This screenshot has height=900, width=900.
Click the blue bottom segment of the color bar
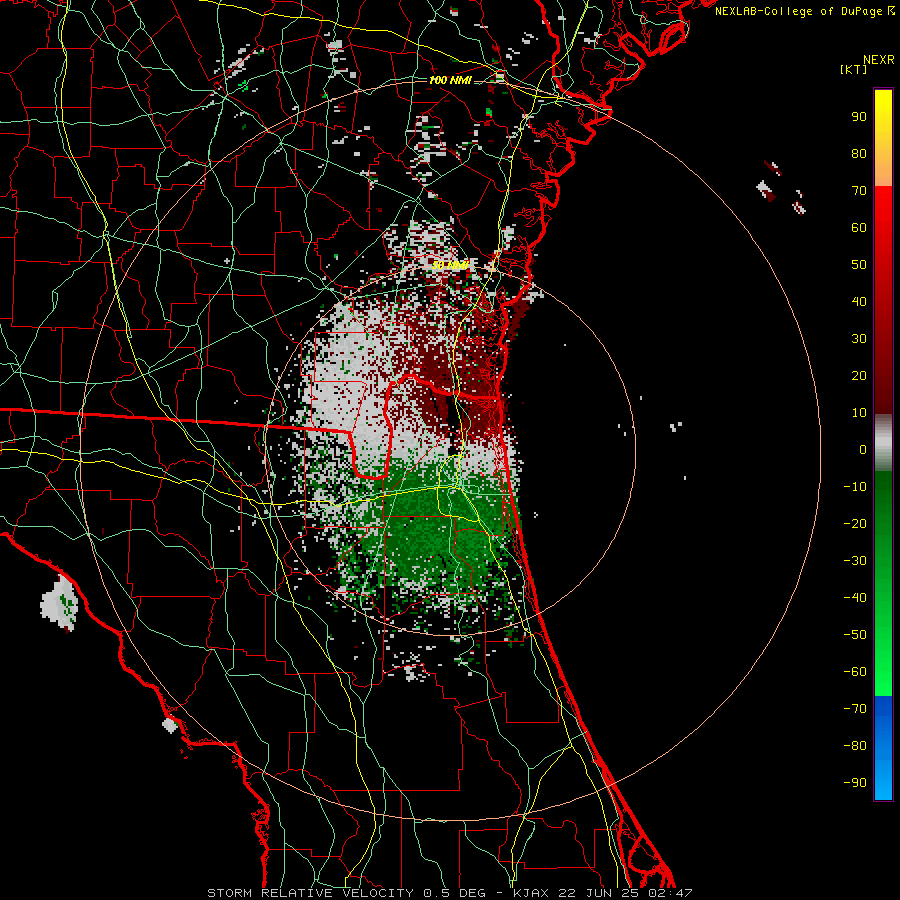[883, 748]
